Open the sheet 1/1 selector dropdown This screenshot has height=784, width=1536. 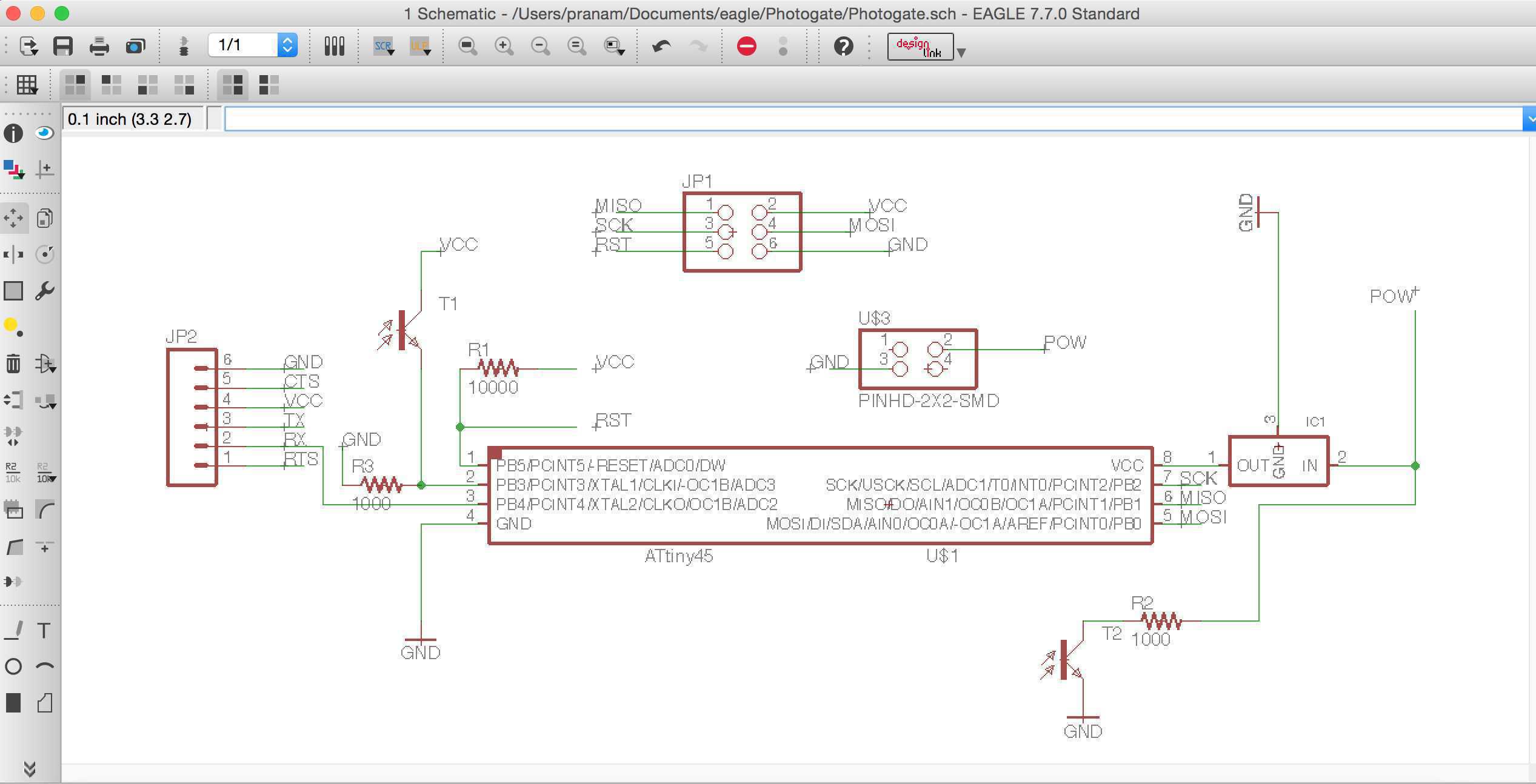[x=287, y=45]
